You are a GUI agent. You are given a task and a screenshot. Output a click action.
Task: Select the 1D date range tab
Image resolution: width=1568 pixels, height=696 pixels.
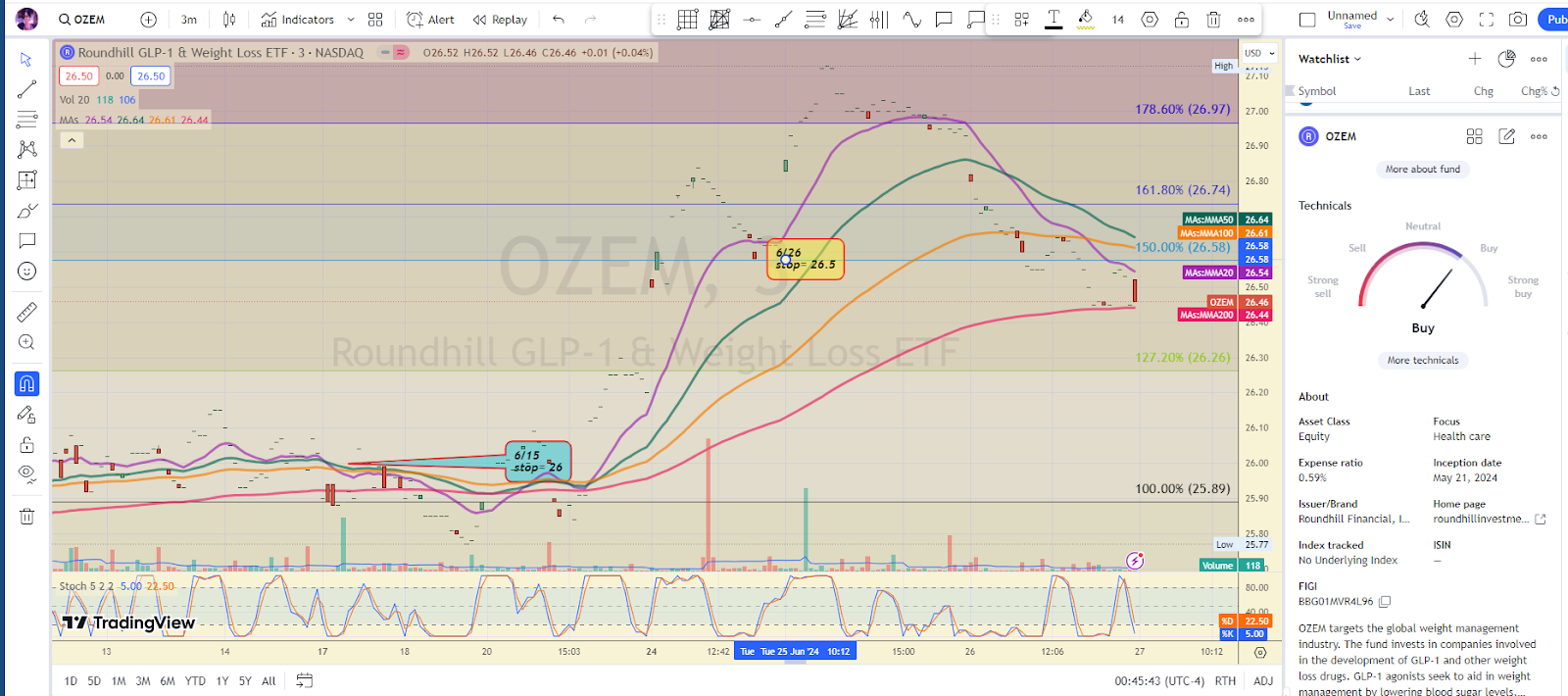[71, 680]
